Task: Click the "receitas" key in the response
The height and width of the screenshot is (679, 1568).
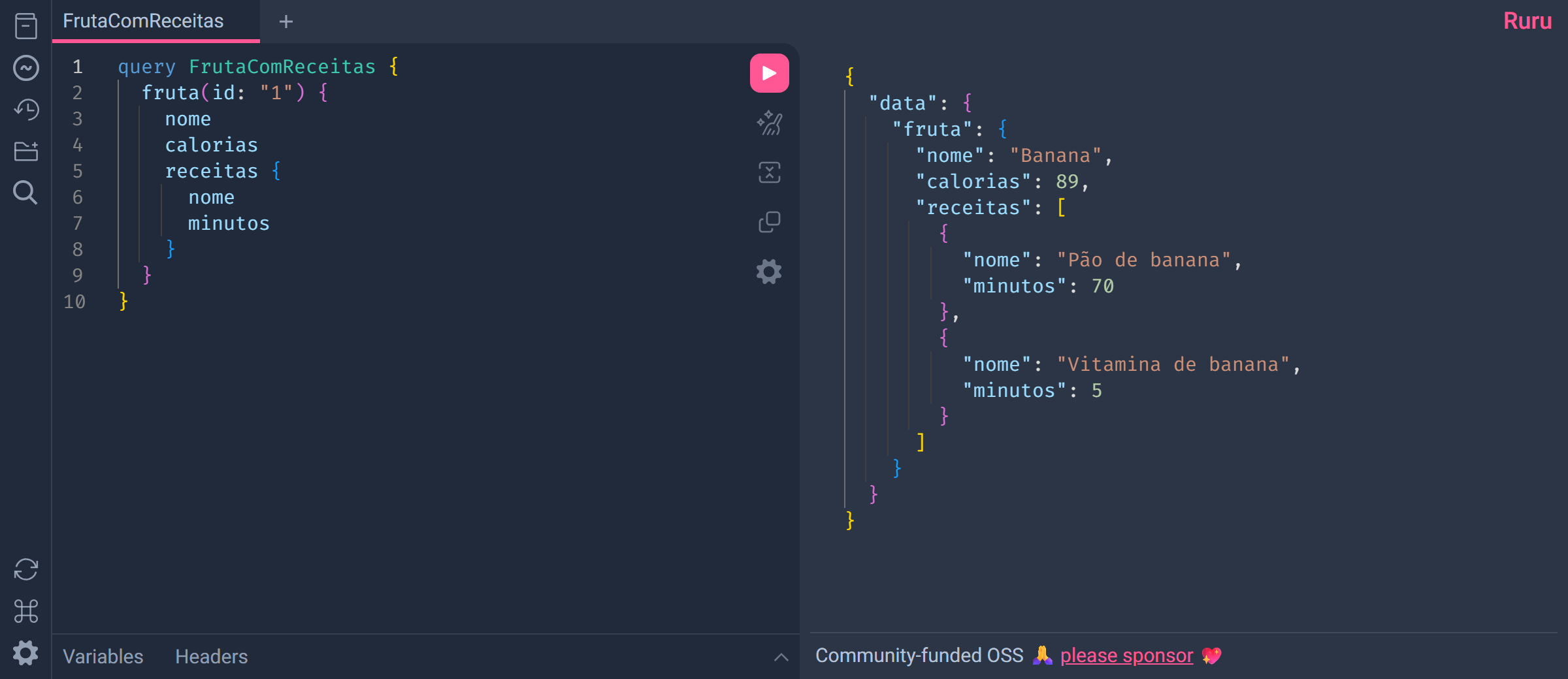Action: pyautogui.click(x=973, y=208)
